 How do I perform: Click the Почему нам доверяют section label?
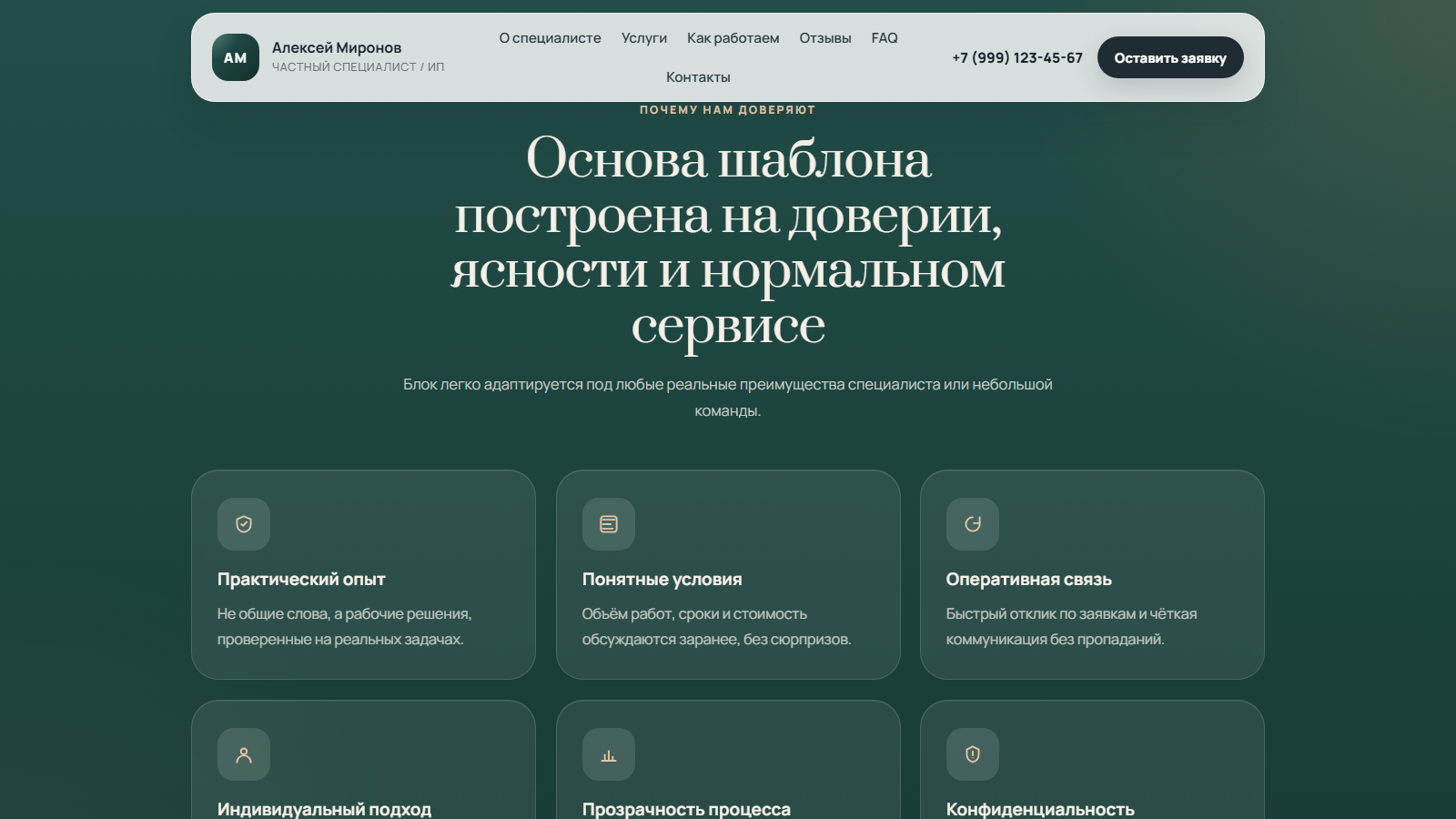[728, 110]
